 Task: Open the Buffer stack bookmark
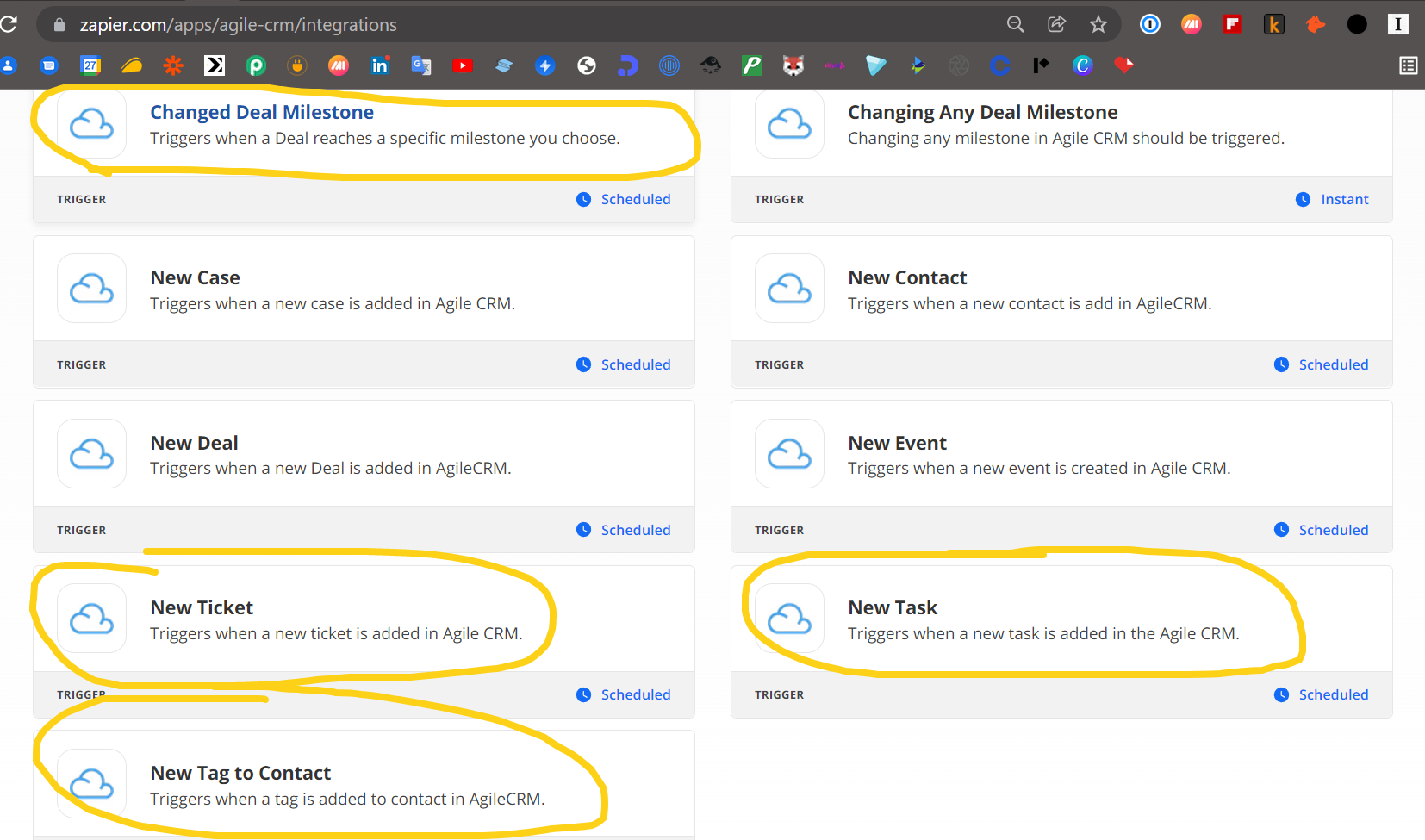[504, 65]
